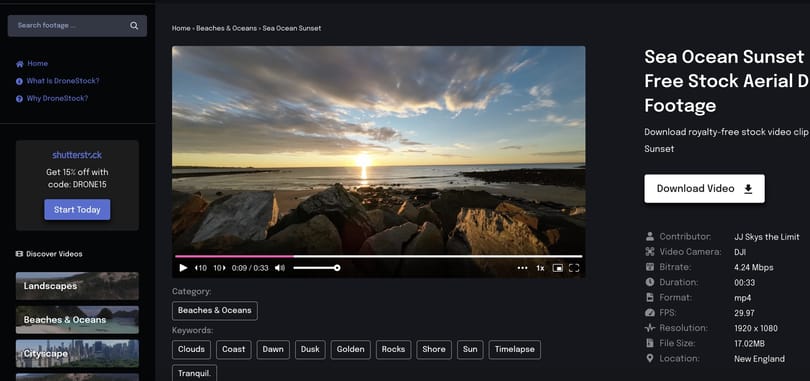Select the Coast keyword tag

(x=233, y=350)
